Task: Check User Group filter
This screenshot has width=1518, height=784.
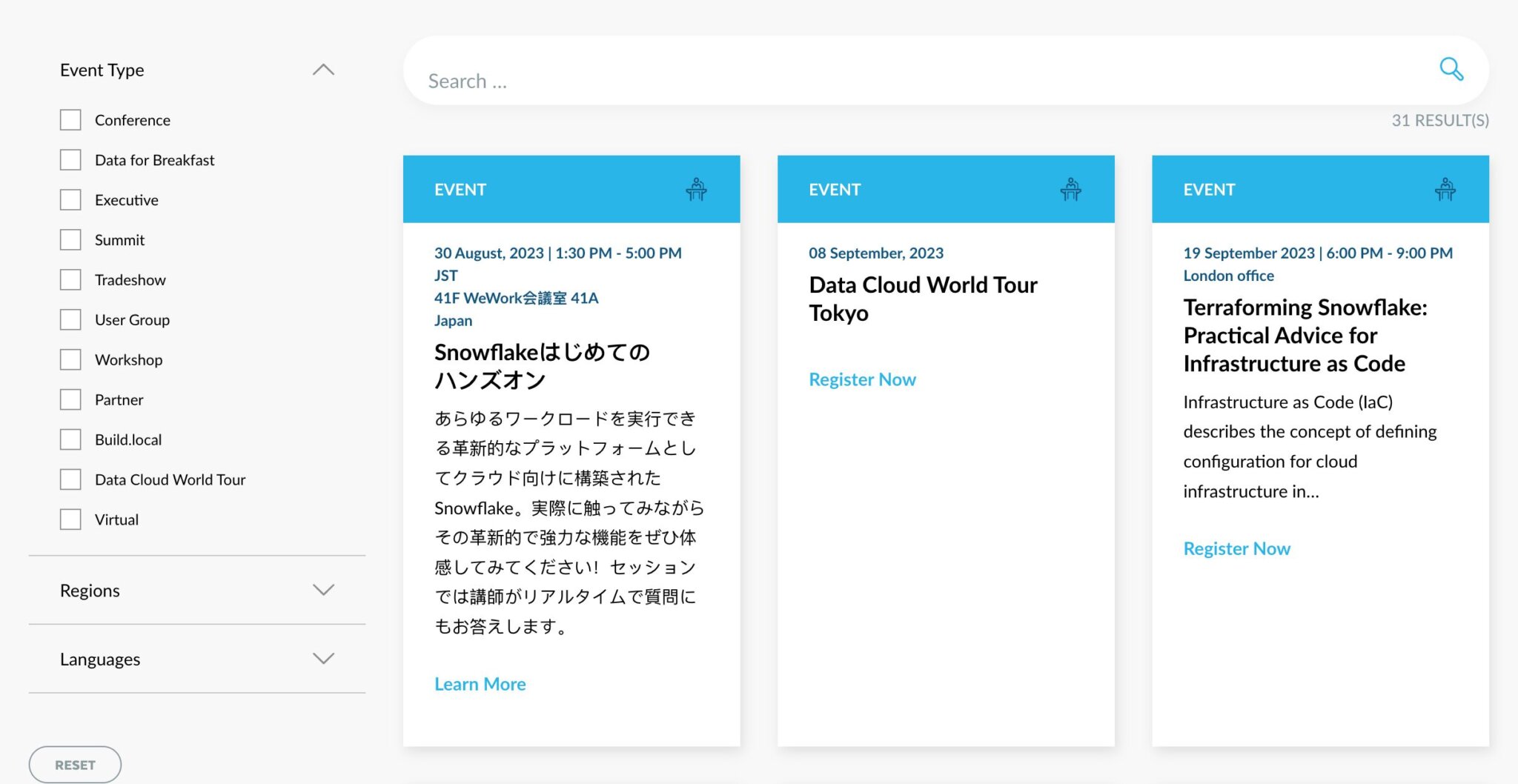Action: tap(70, 320)
